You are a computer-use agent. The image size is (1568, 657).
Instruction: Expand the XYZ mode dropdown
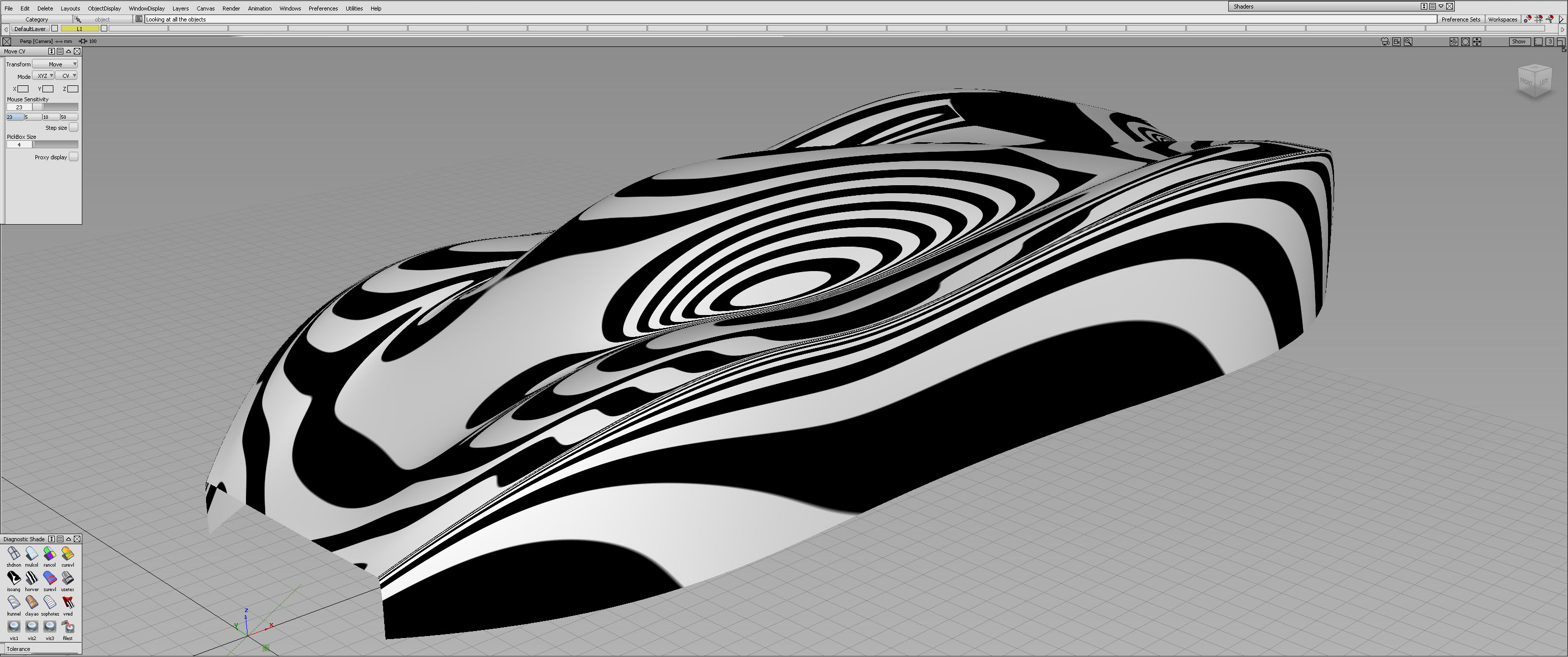coord(43,75)
